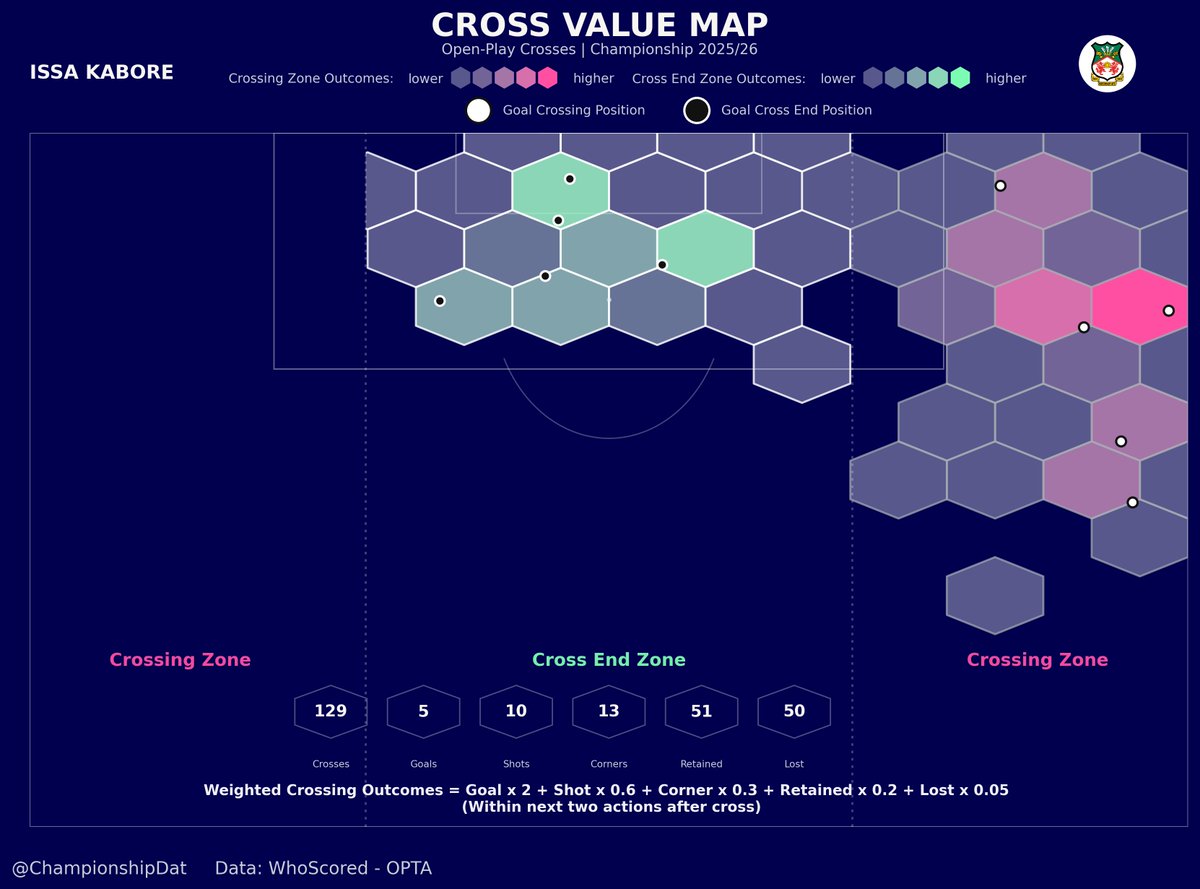Select the hexagon showing 129 crosses

point(331,712)
